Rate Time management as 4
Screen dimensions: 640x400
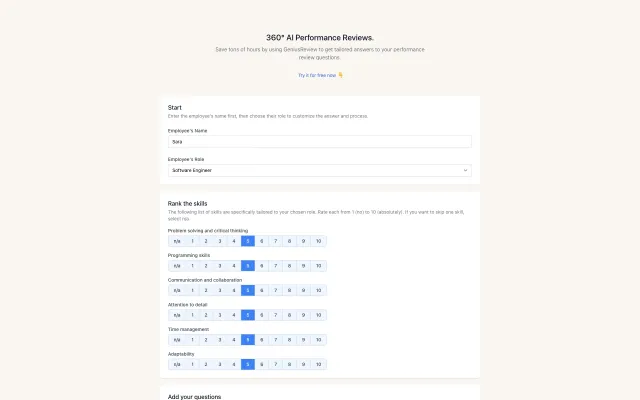[234, 340]
